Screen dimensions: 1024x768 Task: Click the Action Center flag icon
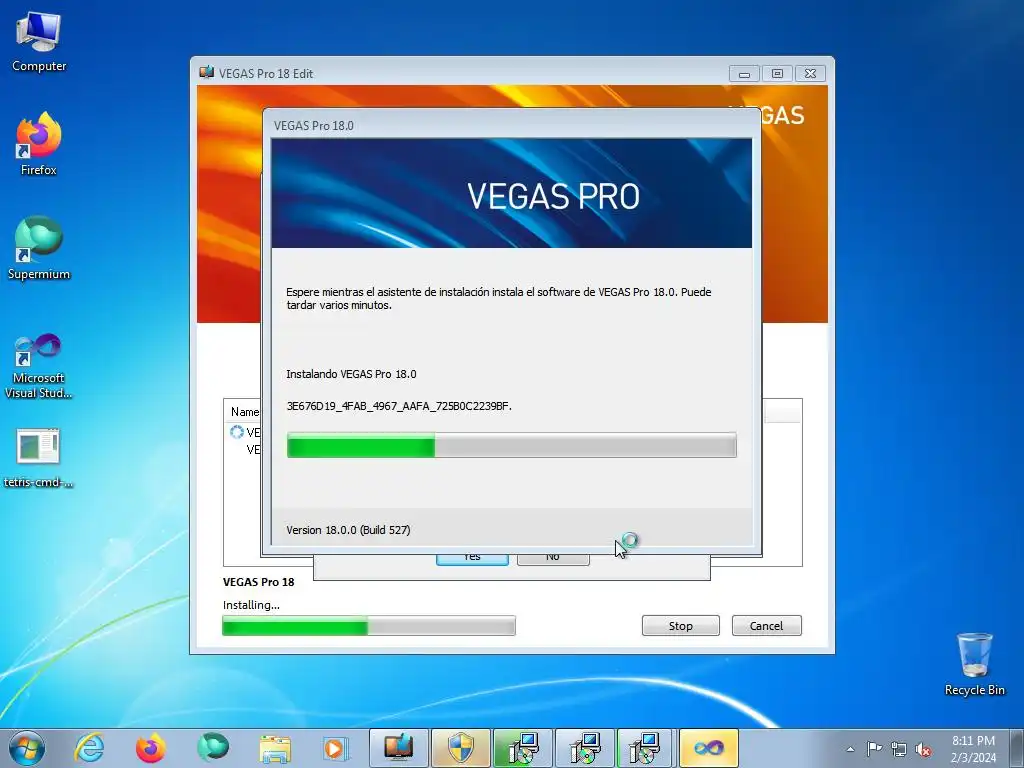(874, 749)
